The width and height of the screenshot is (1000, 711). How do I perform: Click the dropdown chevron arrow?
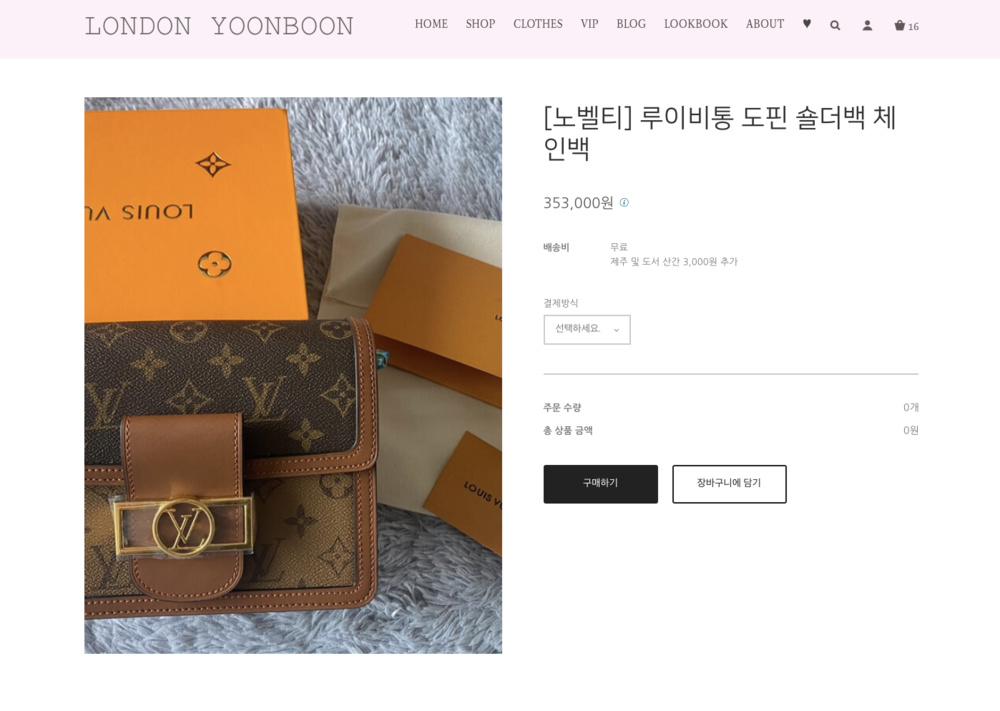616,330
